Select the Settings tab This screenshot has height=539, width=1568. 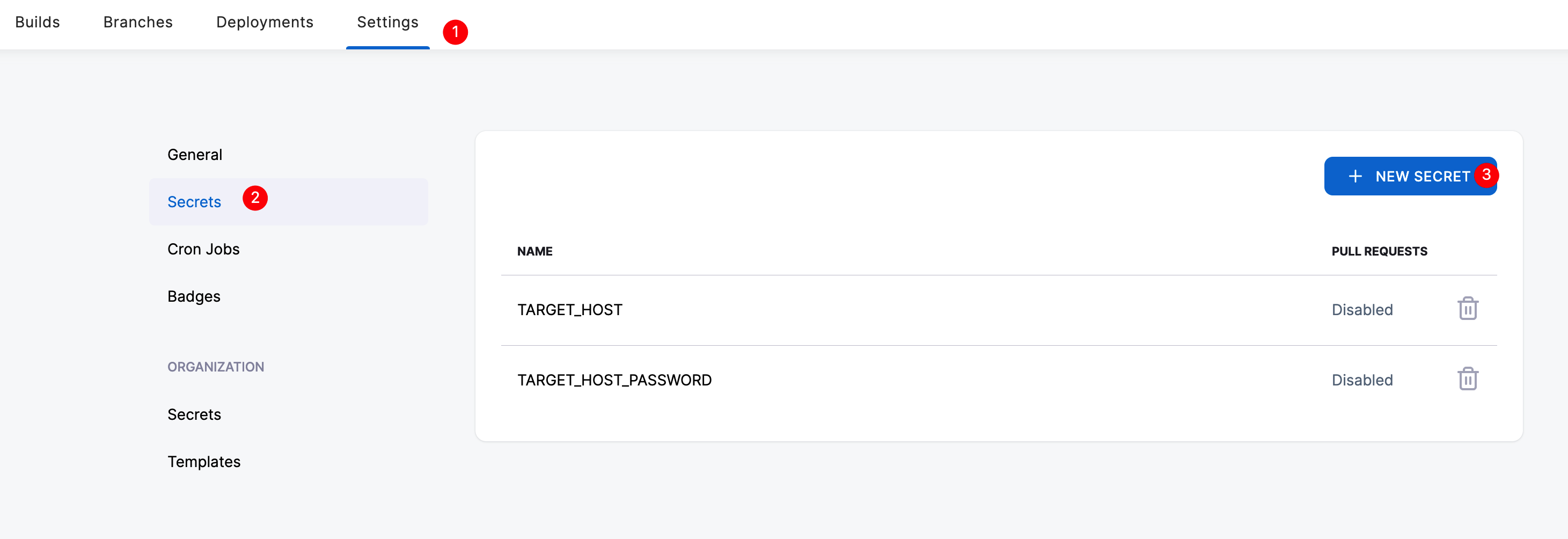(x=388, y=23)
